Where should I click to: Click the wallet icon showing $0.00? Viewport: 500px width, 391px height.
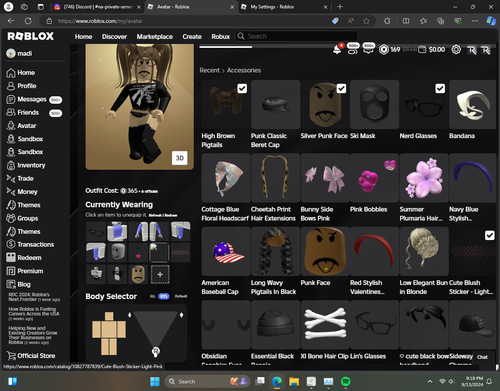[x=422, y=50]
